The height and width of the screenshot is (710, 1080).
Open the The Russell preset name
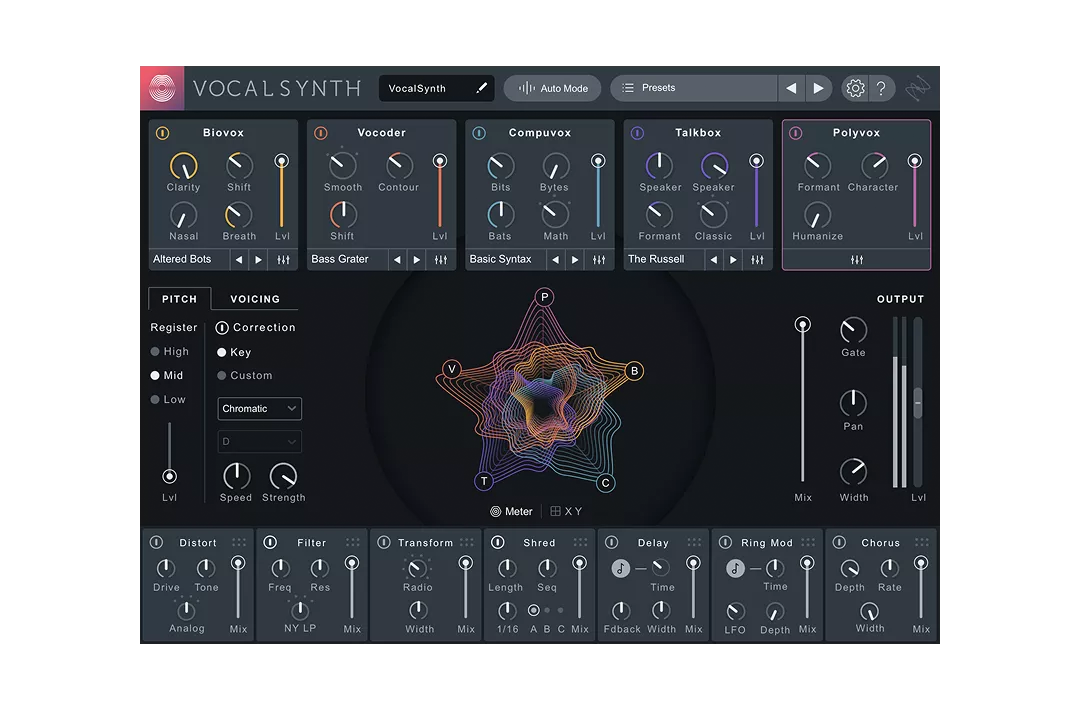[656, 259]
